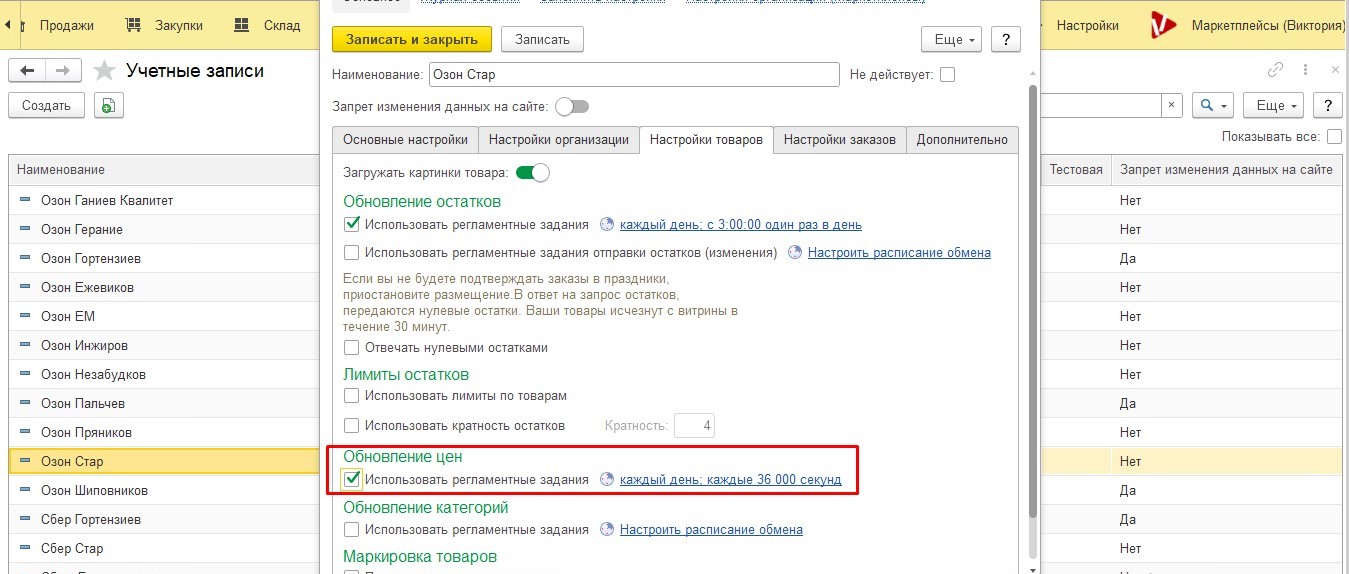
Task: Check the Показывать все checkbox
Action: (x=1334, y=137)
